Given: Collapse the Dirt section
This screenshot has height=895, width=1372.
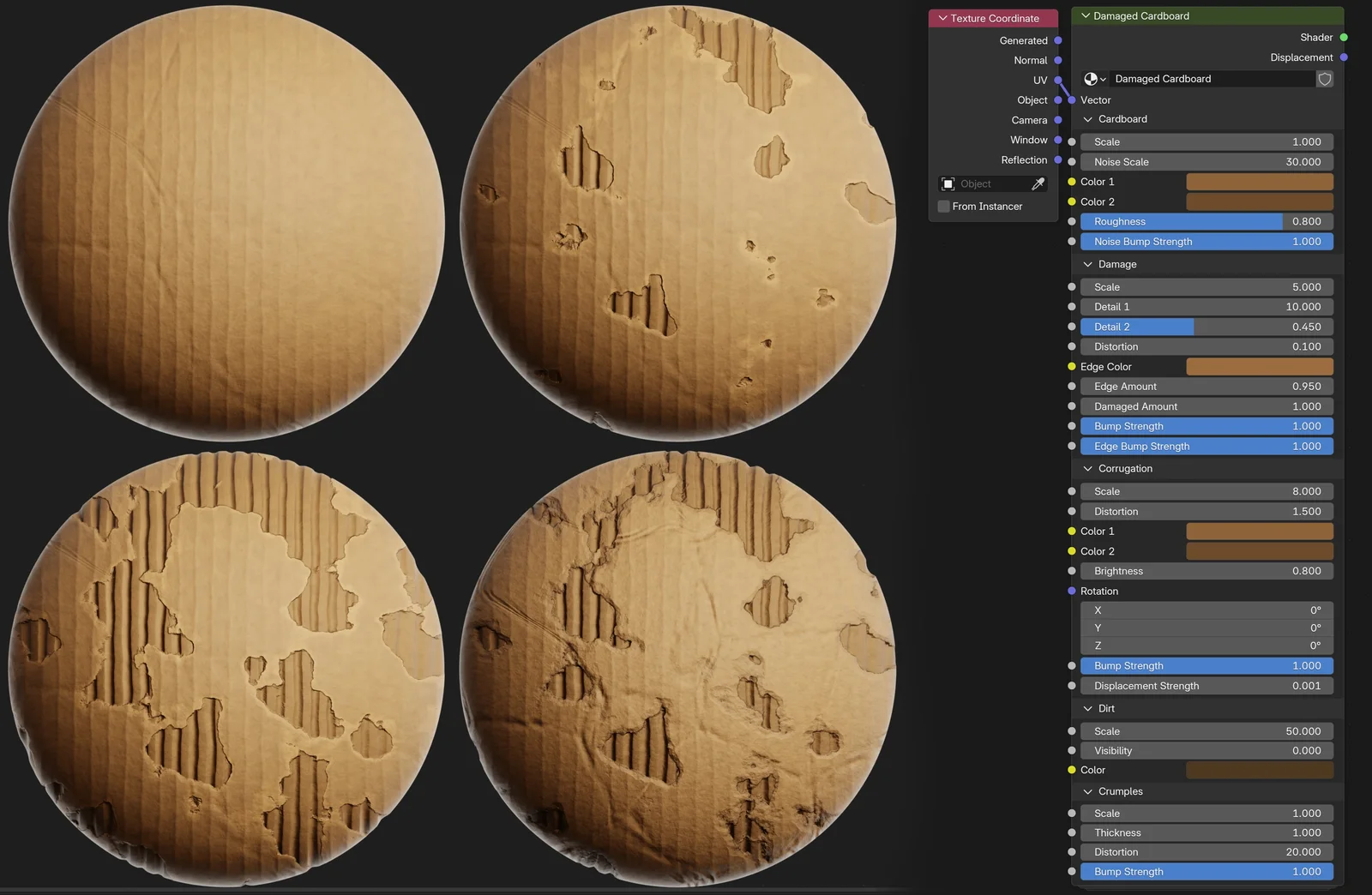Looking at the screenshot, I should (1086, 708).
